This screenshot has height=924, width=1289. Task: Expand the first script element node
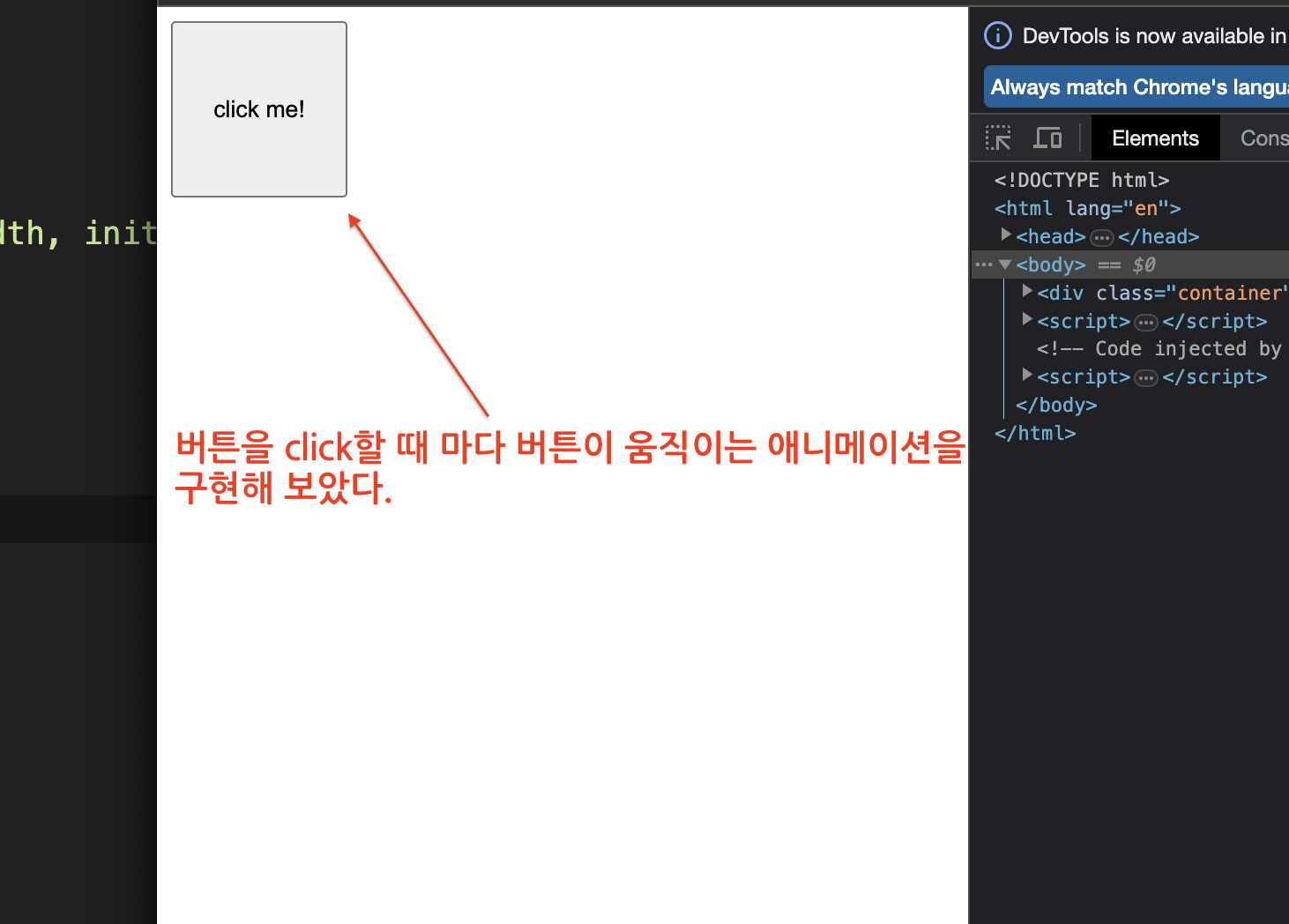point(1027,319)
